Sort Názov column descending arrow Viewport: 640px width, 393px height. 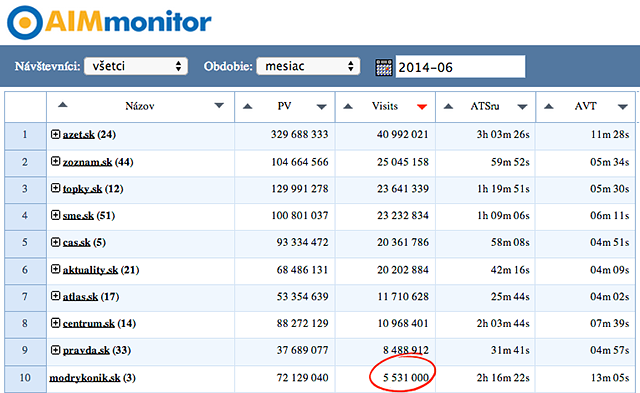tap(219, 106)
